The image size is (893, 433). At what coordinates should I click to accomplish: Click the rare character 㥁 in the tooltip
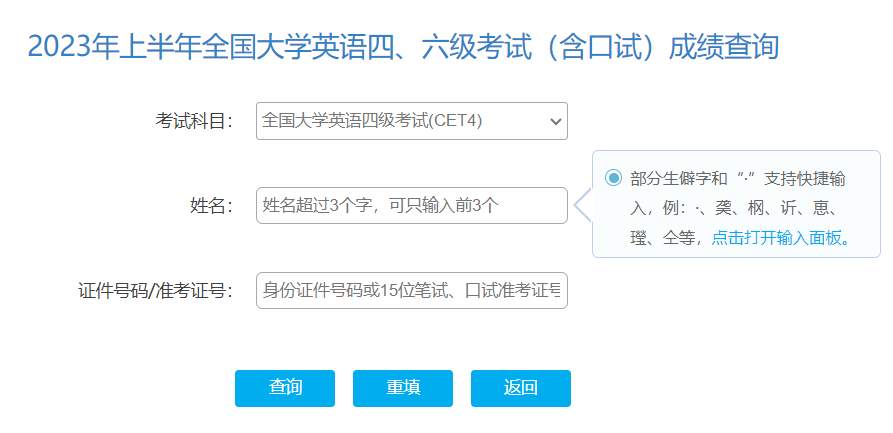point(824,209)
